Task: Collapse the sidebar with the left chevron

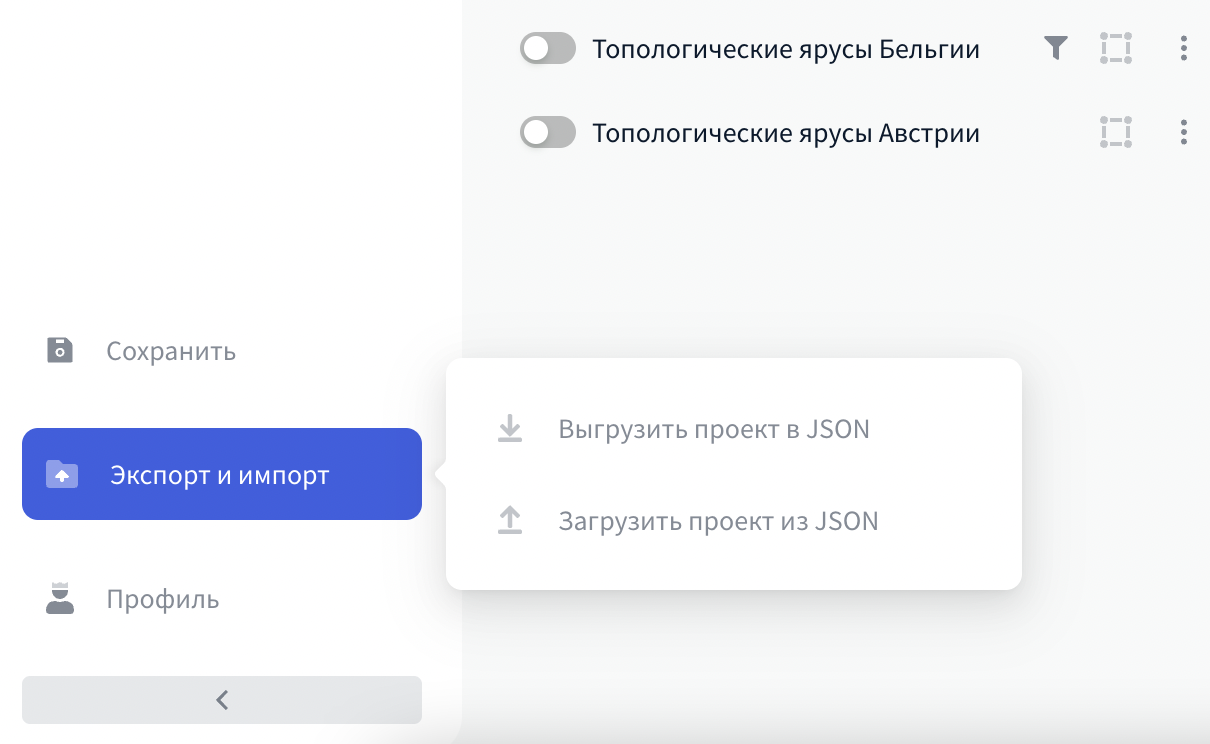Action: pyautogui.click(x=222, y=700)
